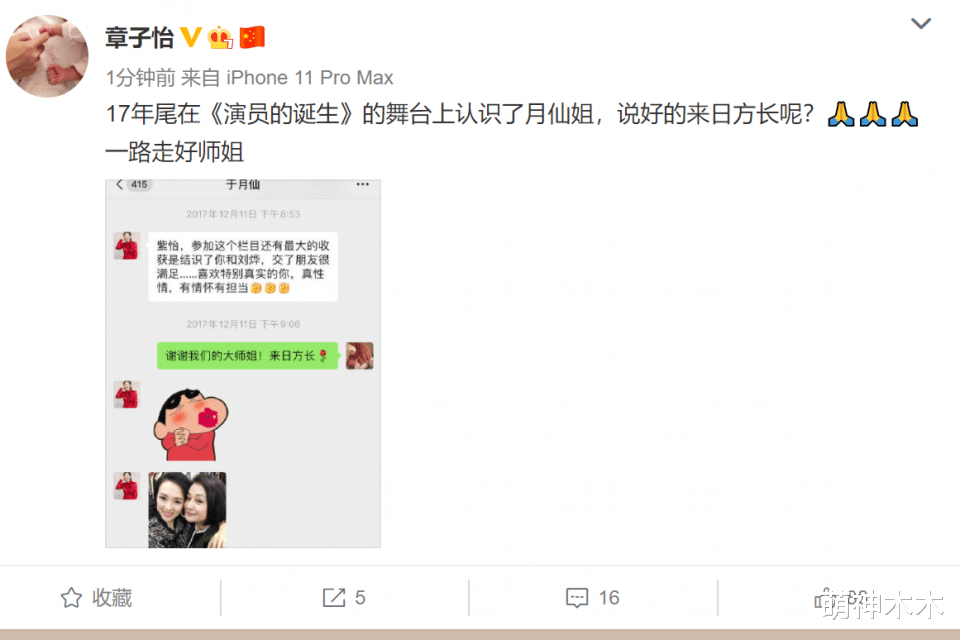Open the 章子怡 profile name link

[x=140, y=37]
